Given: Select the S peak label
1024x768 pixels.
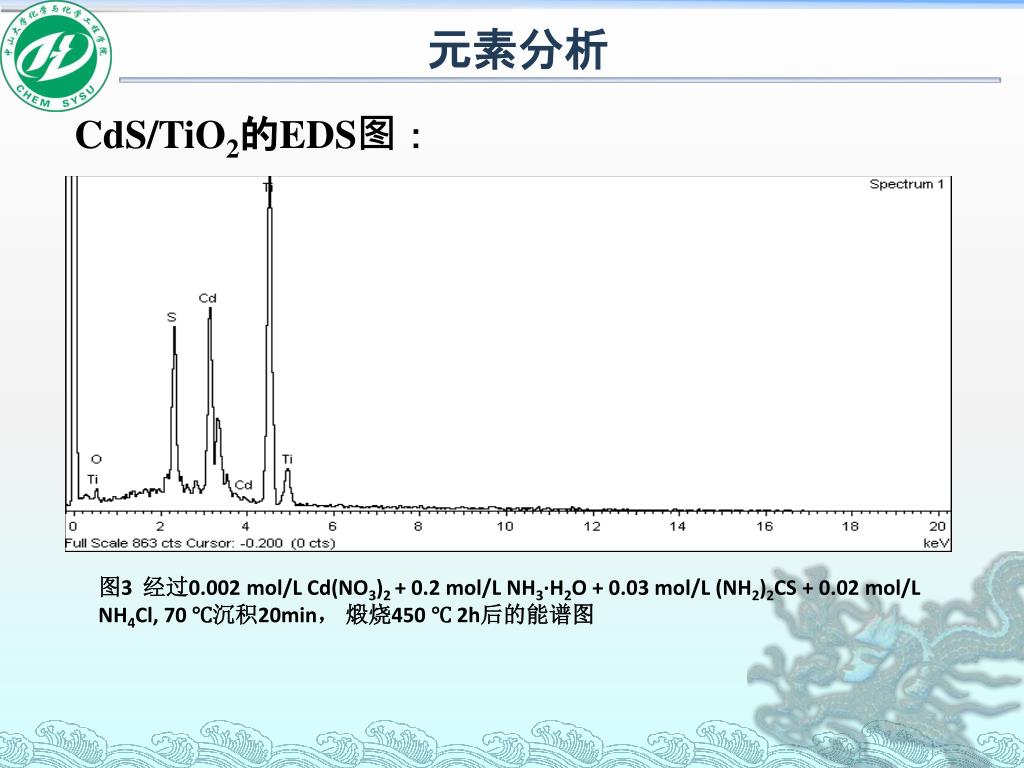Looking at the screenshot, I should coord(171,317).
